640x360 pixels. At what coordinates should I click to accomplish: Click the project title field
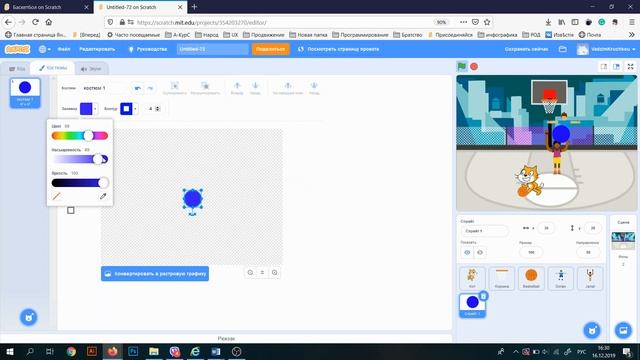pyautogui.click(x=212, y=49)
